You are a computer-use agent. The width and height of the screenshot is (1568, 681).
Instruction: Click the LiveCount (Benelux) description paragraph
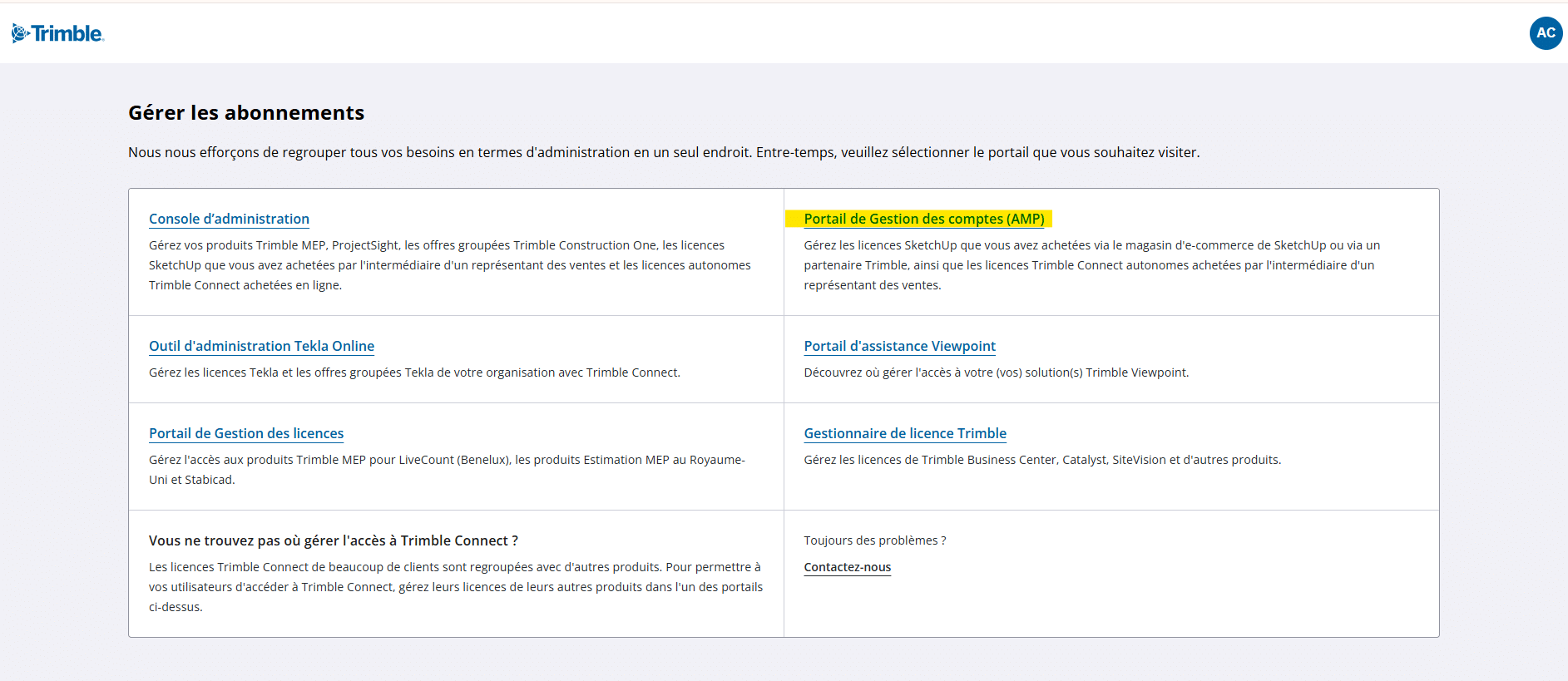point(448,470)
